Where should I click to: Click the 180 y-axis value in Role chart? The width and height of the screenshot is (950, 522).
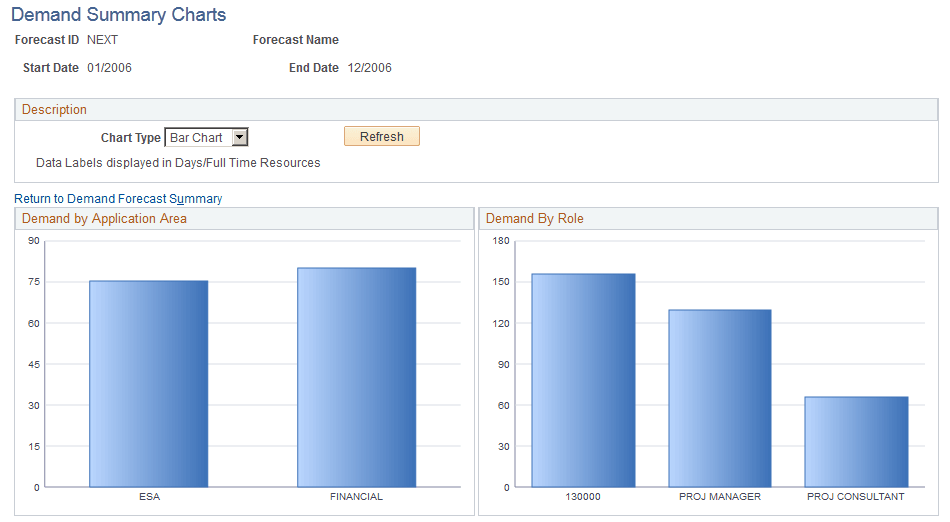[x=501, y=240]
